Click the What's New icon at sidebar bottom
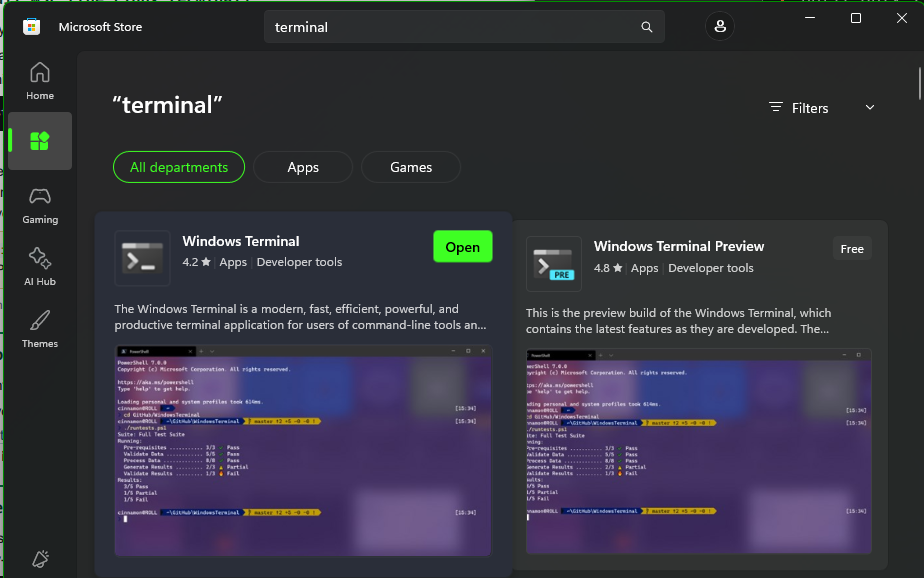The image size is (924, 578). point(40,559)
